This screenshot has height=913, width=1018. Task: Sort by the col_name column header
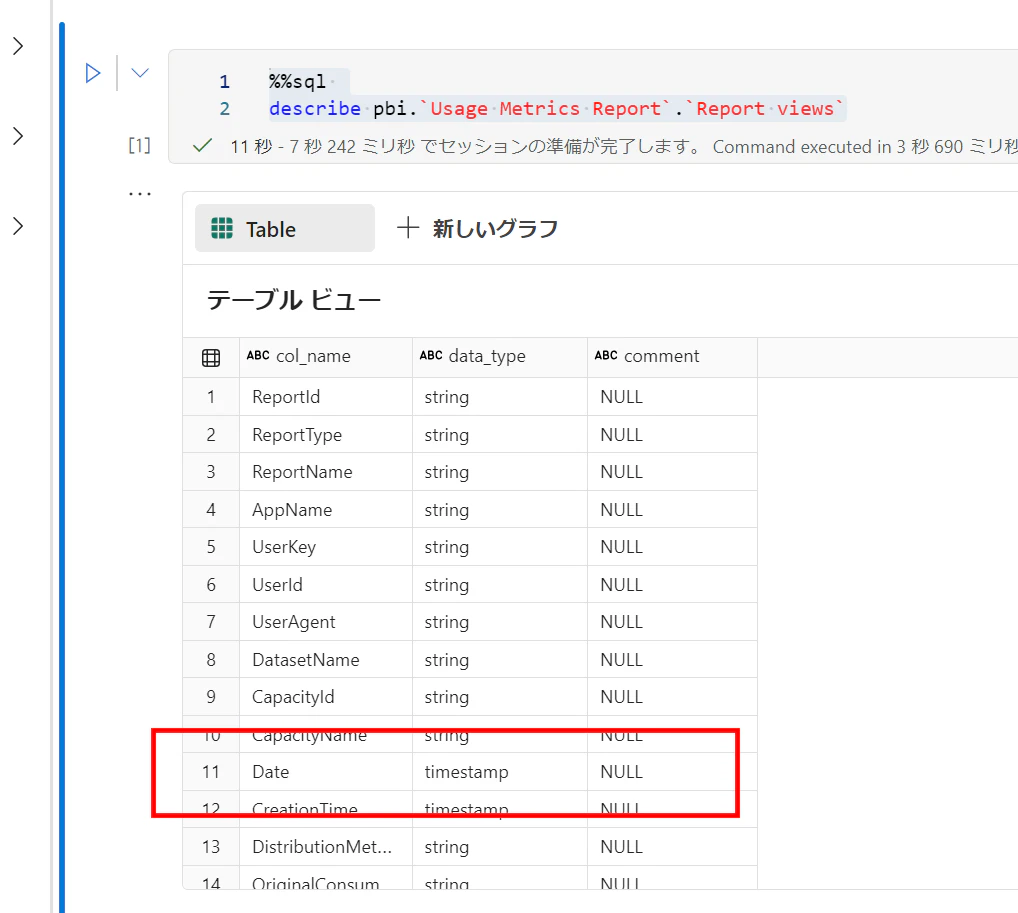point(326,356)
